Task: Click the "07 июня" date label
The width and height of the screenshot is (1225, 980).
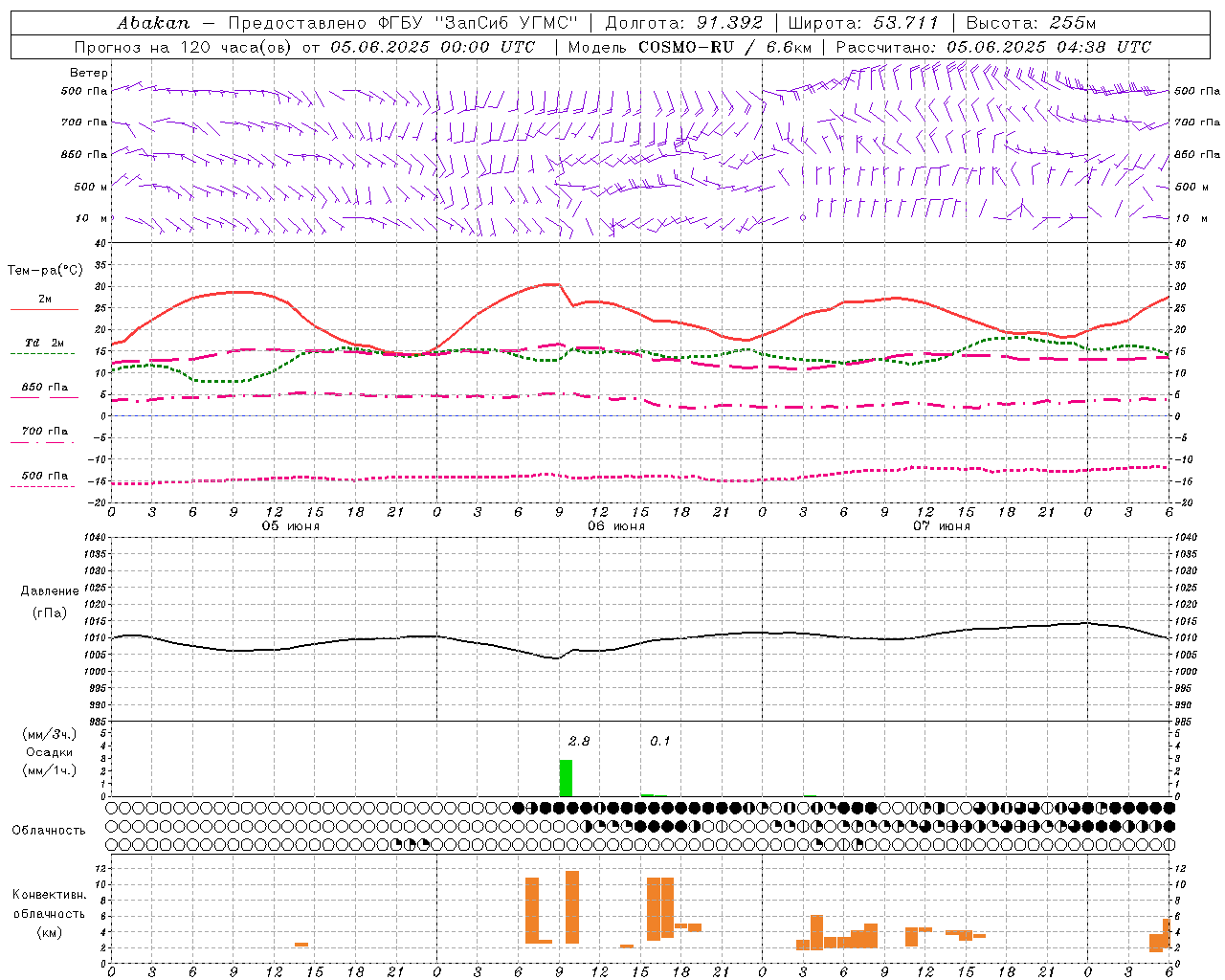Action: (942, 525)
